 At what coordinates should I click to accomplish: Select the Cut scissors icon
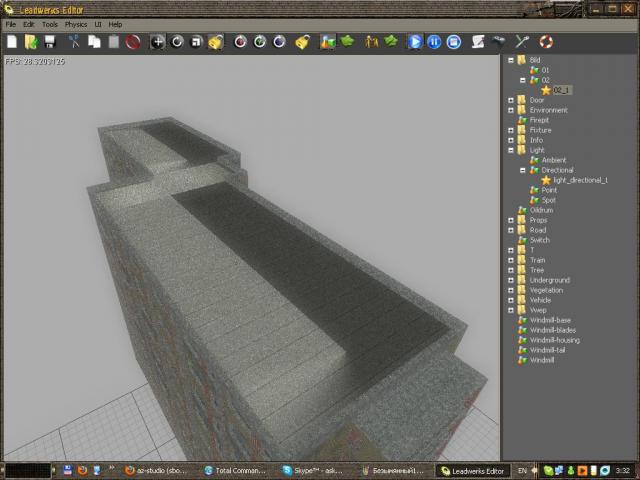(x=73, y=42)
